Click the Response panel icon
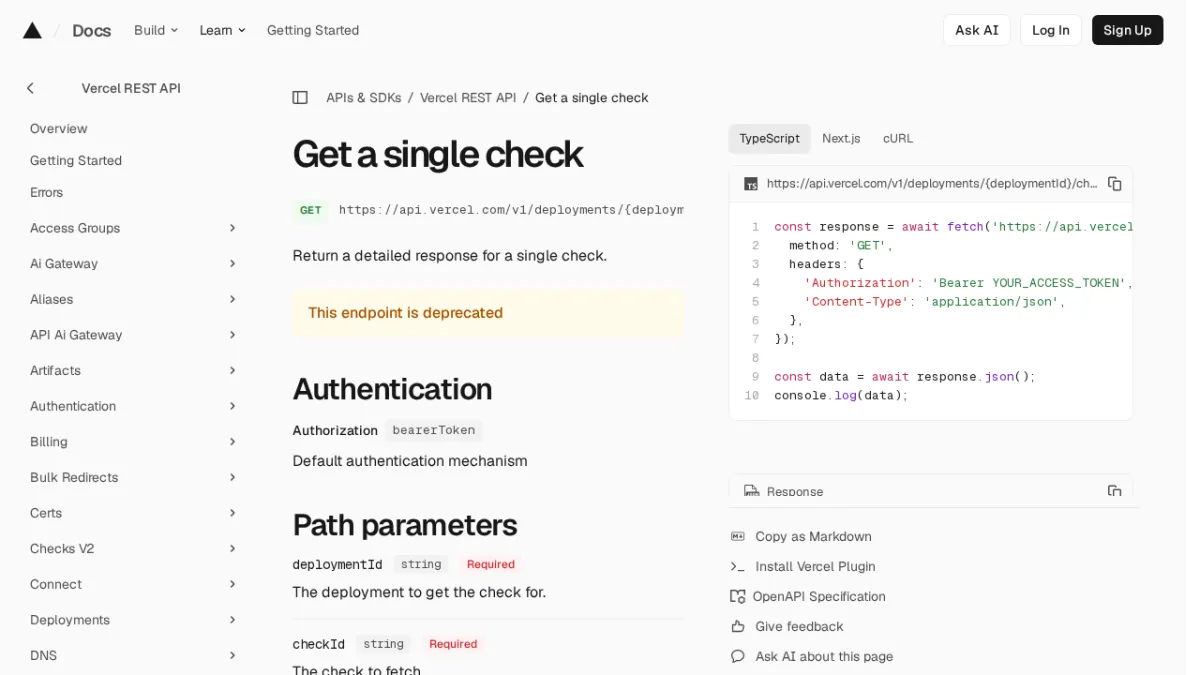 tap(751, 491)
